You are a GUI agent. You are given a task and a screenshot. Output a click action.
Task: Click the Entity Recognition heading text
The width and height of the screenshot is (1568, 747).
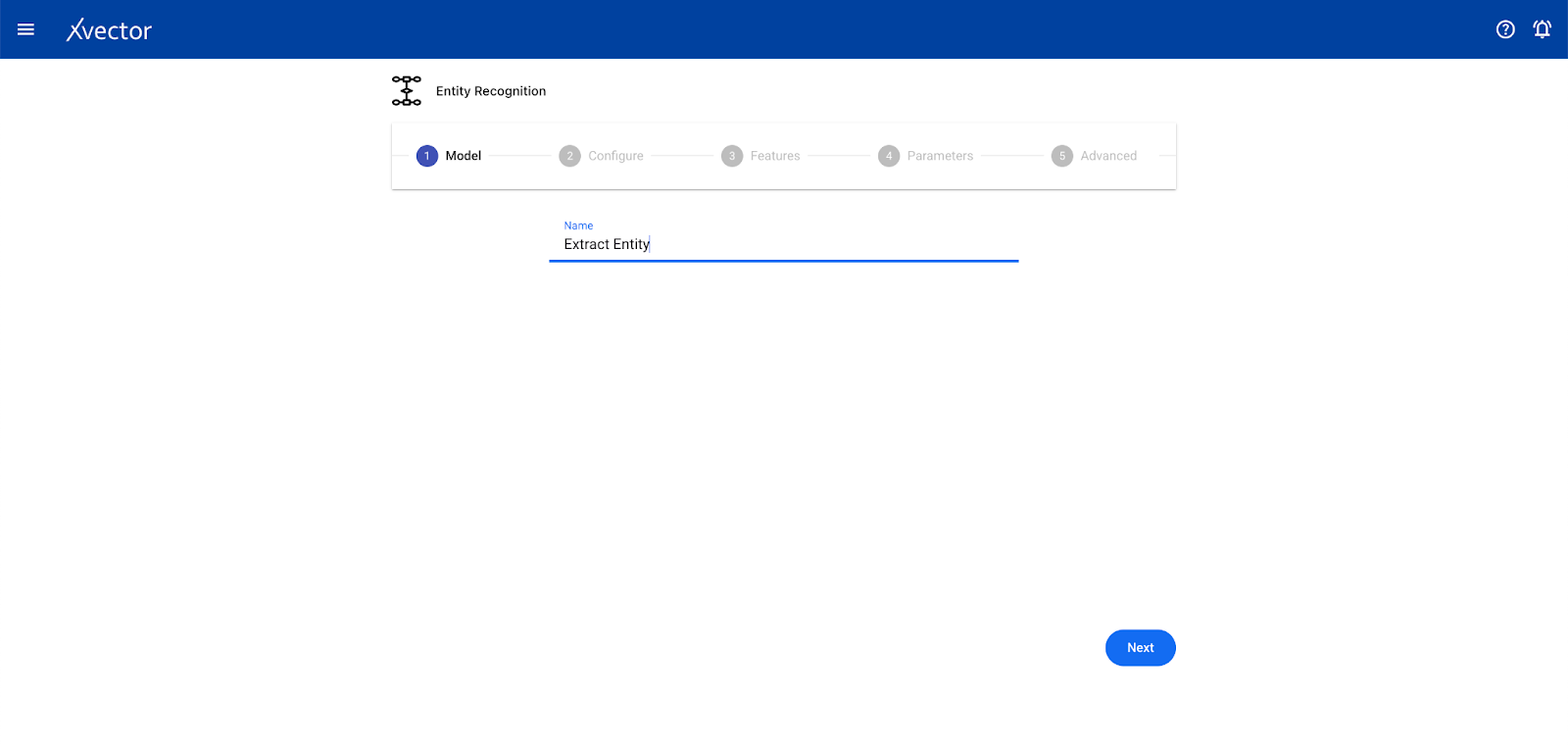pos(491,91)
